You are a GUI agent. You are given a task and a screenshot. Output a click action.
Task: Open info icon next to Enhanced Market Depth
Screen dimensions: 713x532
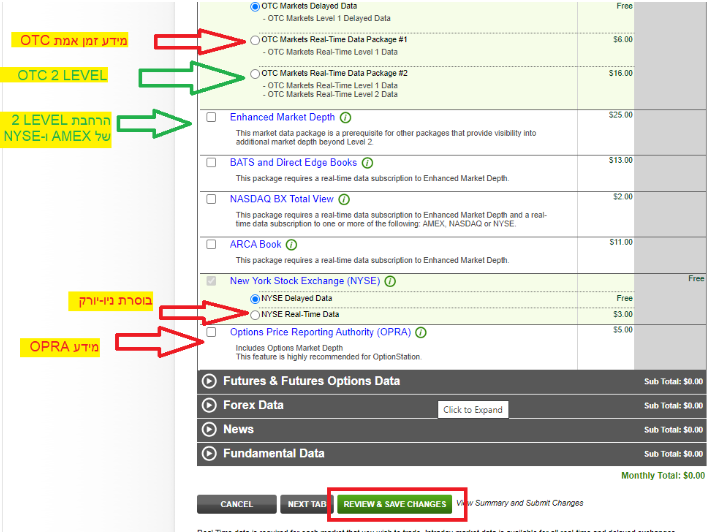[x=346, y=118]
